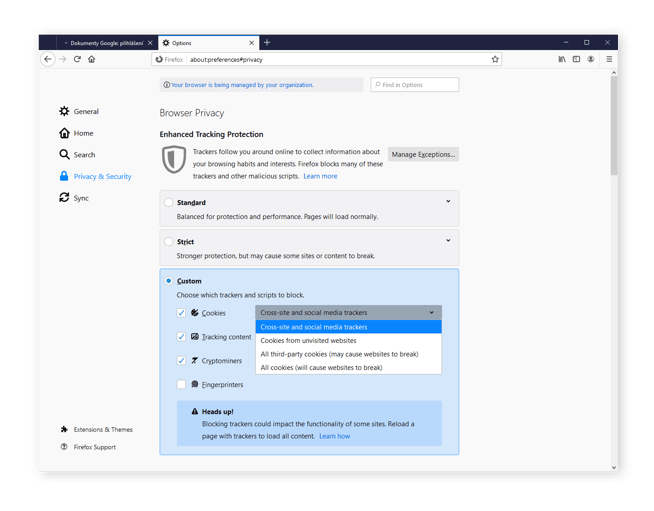Open a new tab with plus button
Image resolution: width=654 pixels, height=511 pixels.
tap(267, 43)
